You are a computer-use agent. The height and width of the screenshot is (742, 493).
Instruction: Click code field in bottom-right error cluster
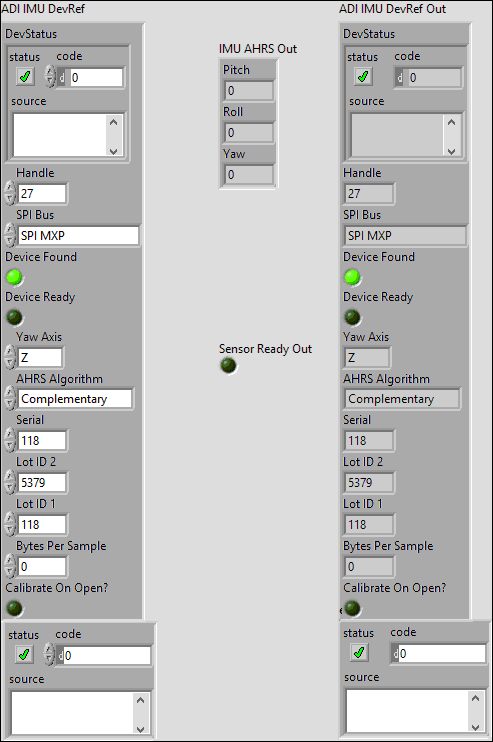pos(442,654)
